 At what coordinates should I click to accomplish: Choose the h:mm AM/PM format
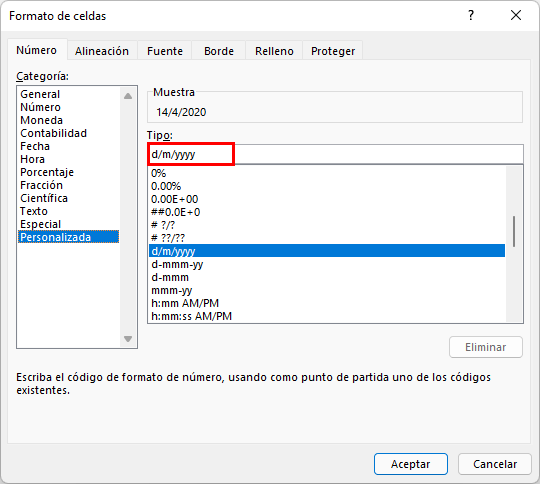(327, 303)
